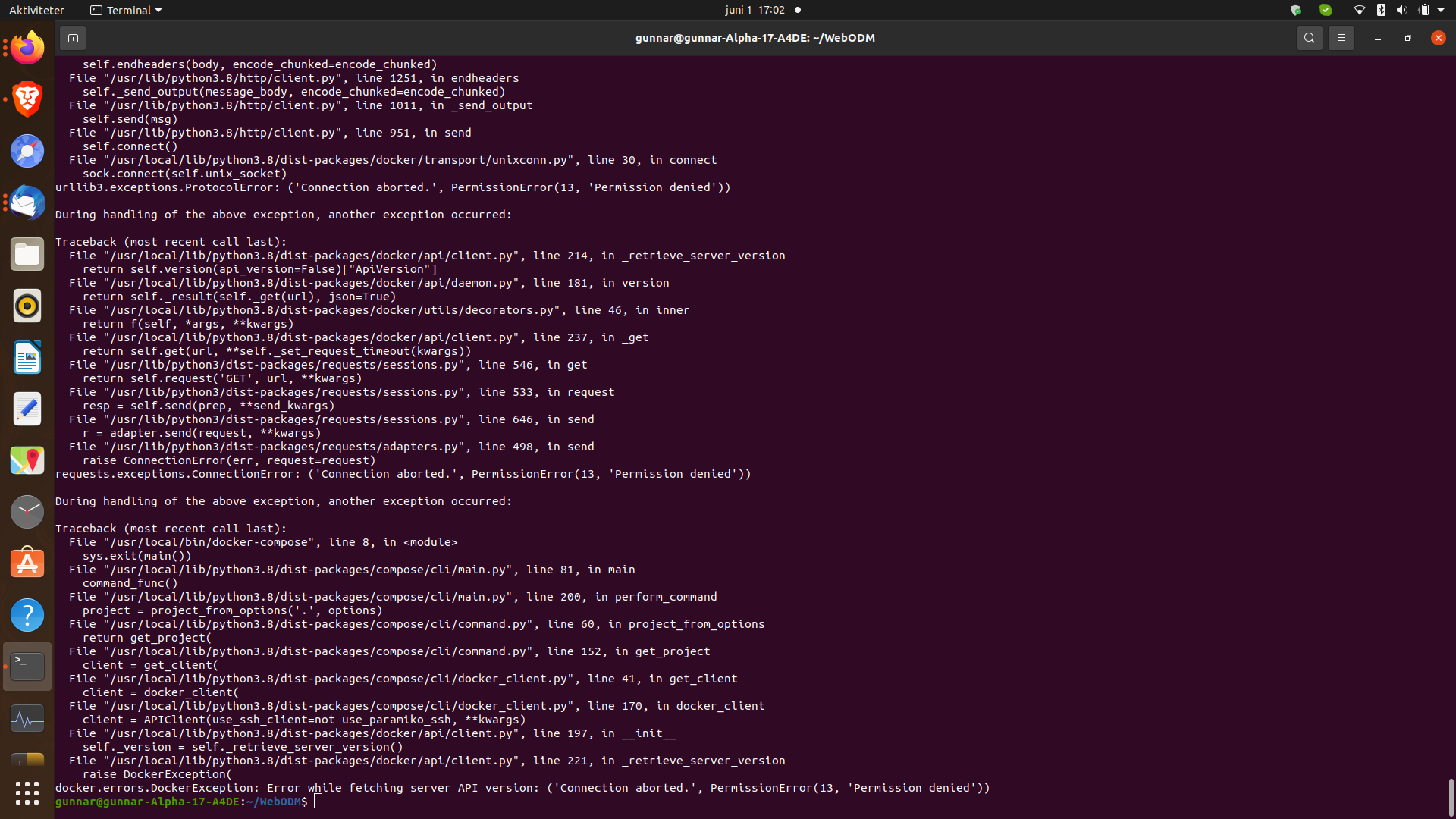This screenshot has width=1456, height=819.
Task: Toggle Bluetooth from the top bar
Action: click(x=1380, y=10)
